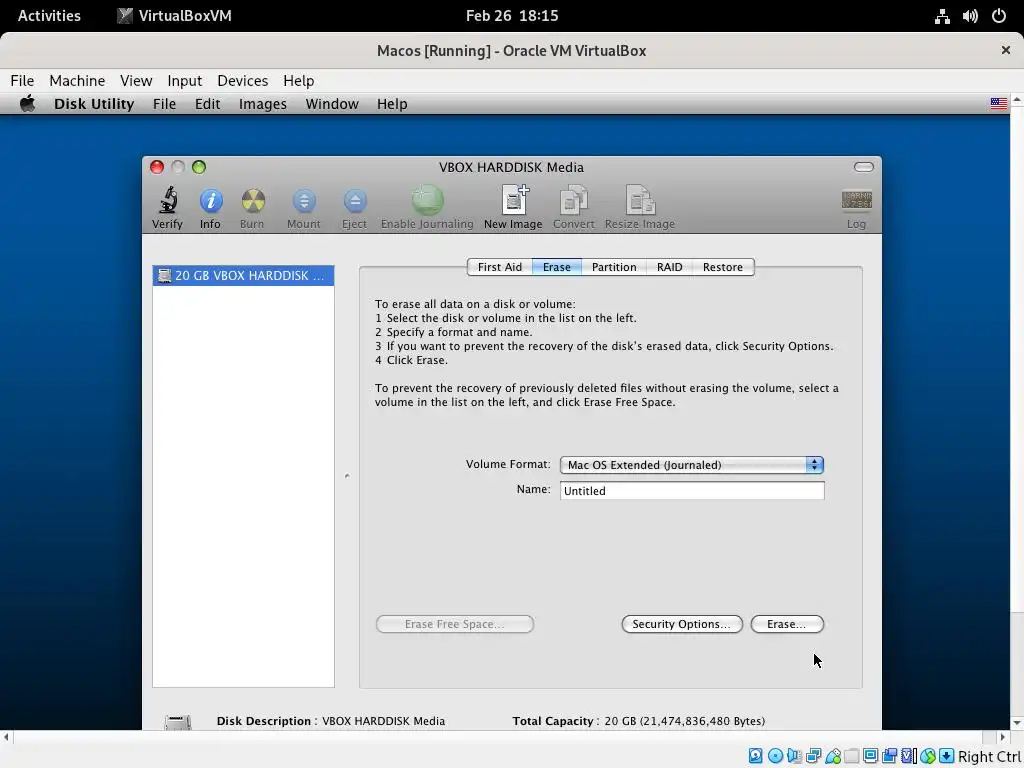The image size is (1024, 768).
Task: Click VirtualBox shared folders status icon
Action: tap(852, 756)
